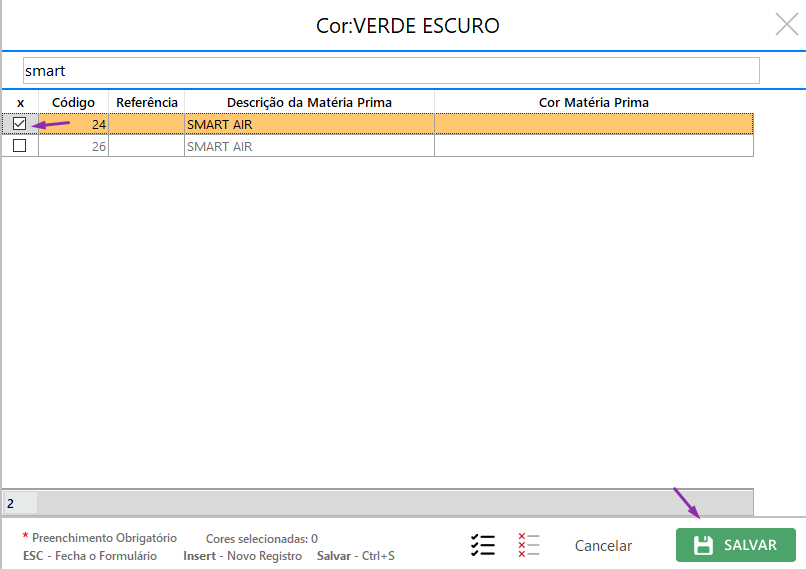Click the Referência column header
806x569 pixels.
(x=146, y=102)
